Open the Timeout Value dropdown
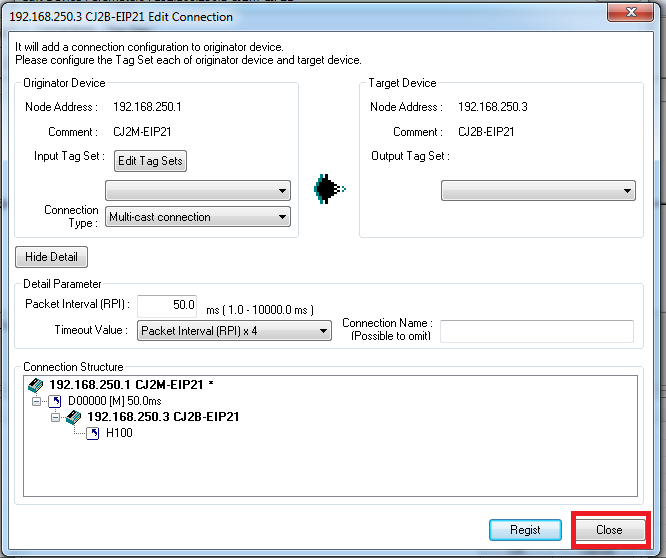The image size is (666, 558). 234,331
